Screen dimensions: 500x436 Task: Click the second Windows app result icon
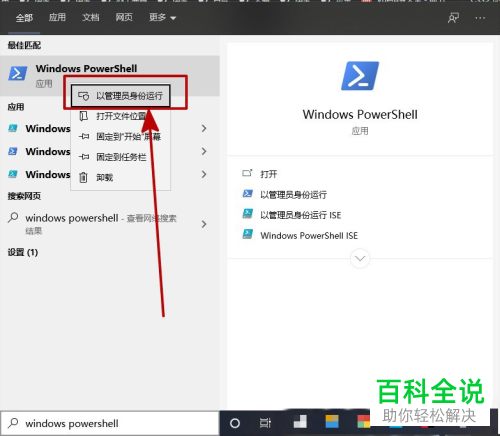coord(13,151)
